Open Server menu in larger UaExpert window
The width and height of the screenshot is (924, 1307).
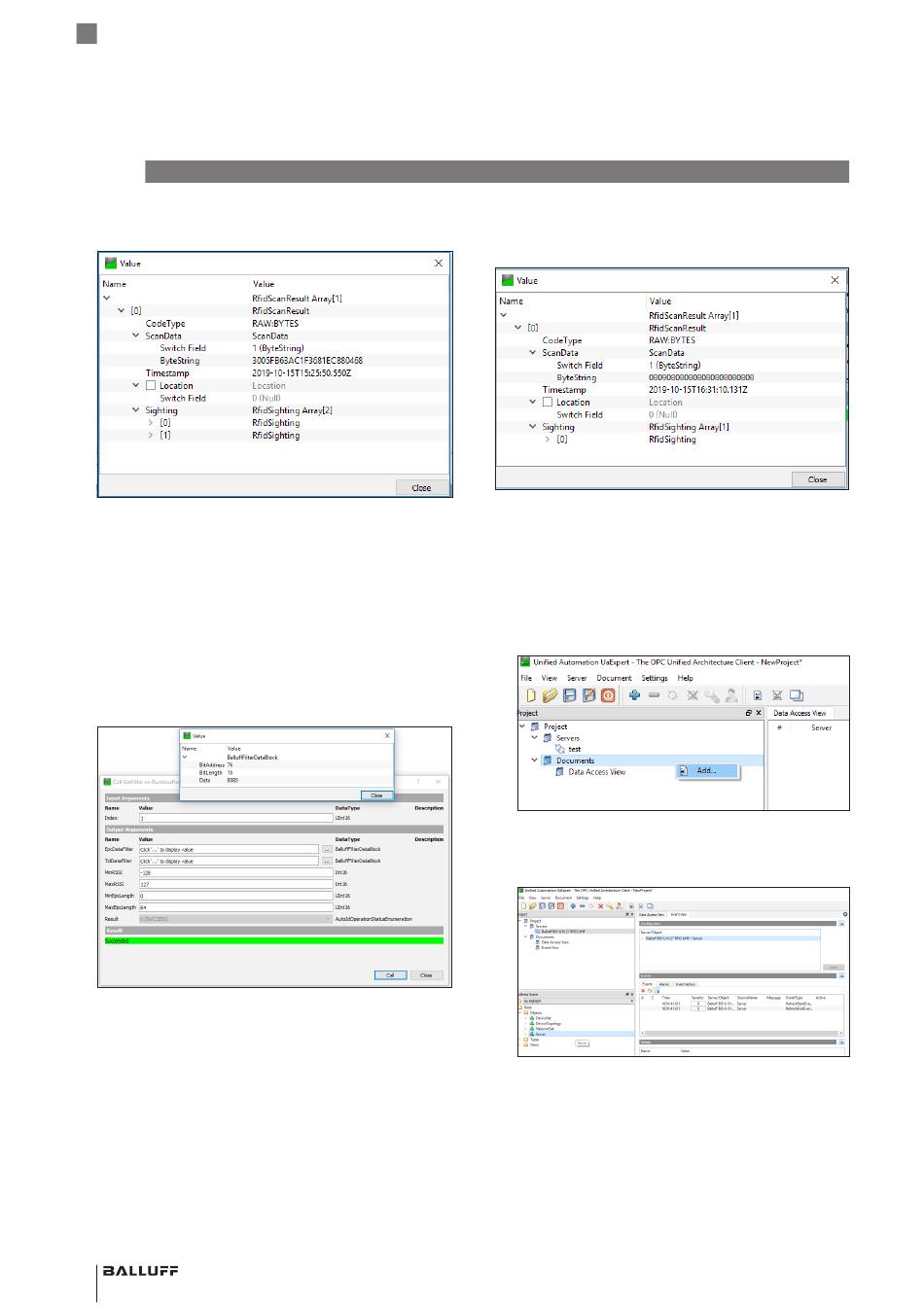[577, 678]
